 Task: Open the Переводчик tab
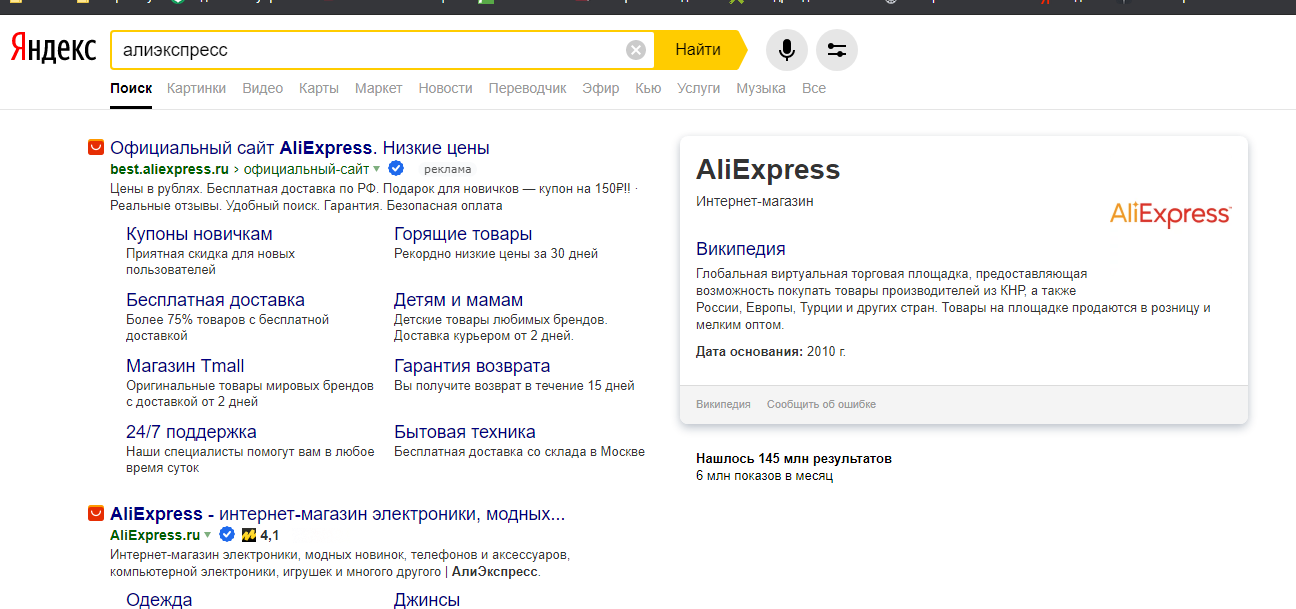(528, 88)
